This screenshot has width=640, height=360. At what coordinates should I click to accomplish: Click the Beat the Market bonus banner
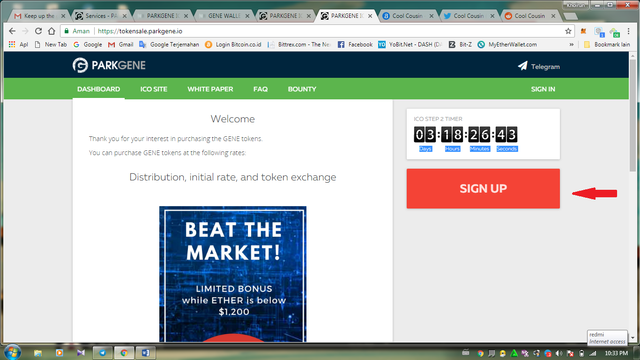point(233,274)
